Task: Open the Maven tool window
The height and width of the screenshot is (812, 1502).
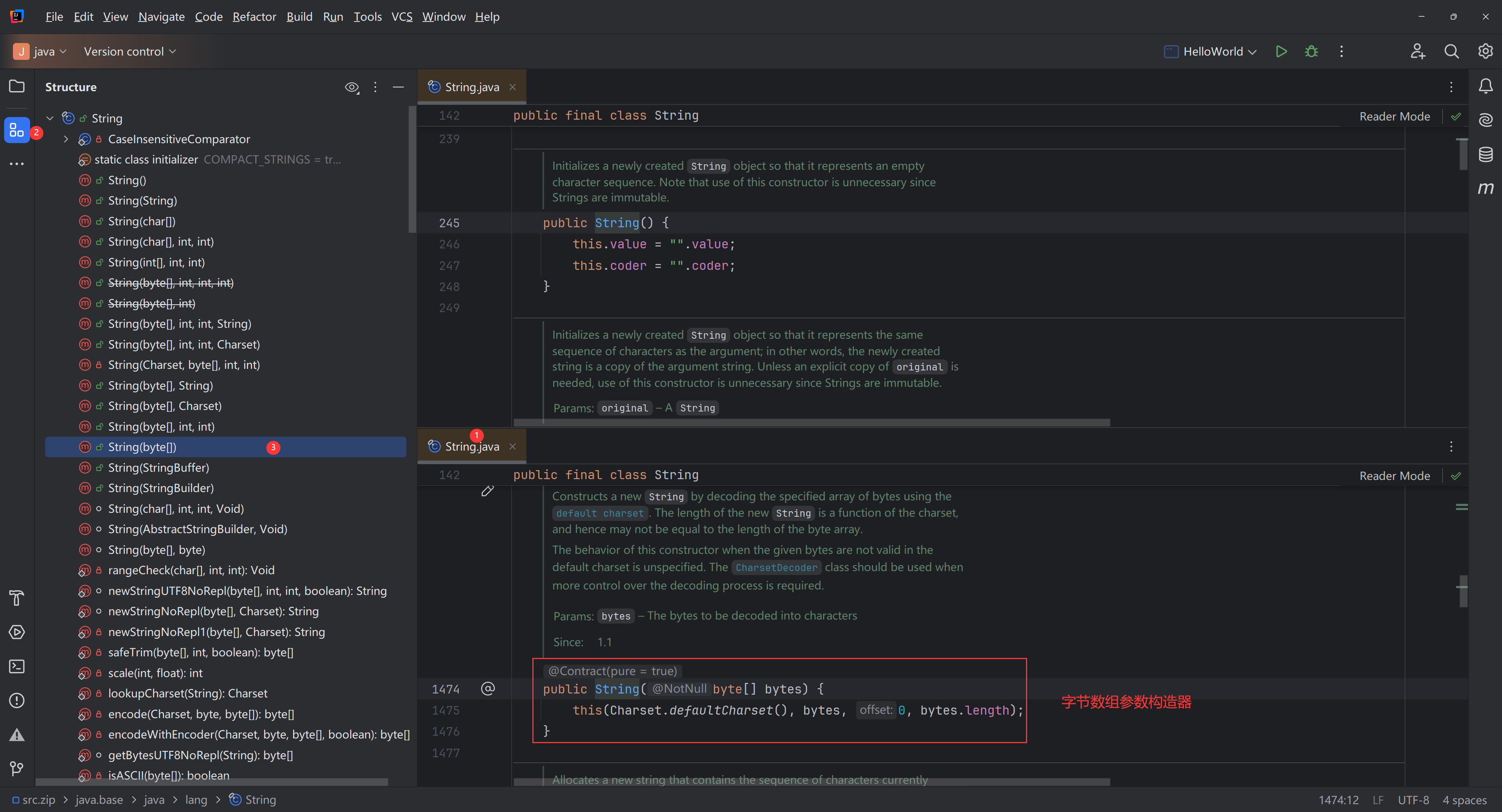Action: [1485, 188]
